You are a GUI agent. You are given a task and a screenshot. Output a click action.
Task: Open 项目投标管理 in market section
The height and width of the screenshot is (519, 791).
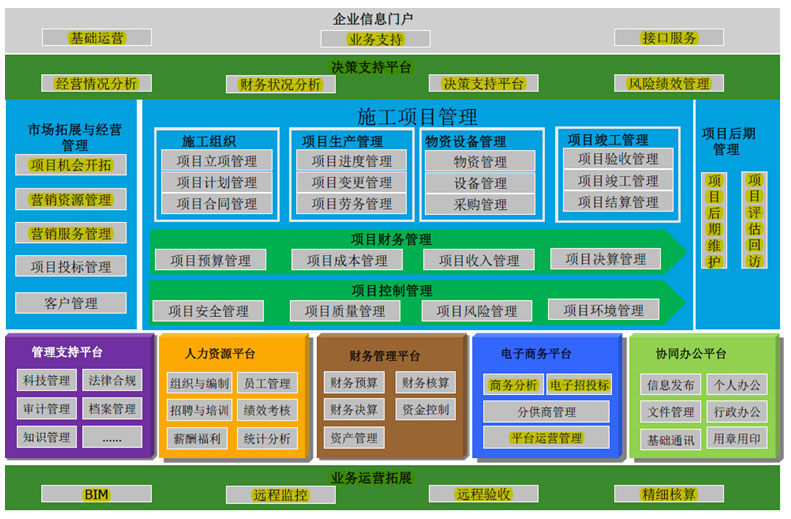tap(71, 267)
